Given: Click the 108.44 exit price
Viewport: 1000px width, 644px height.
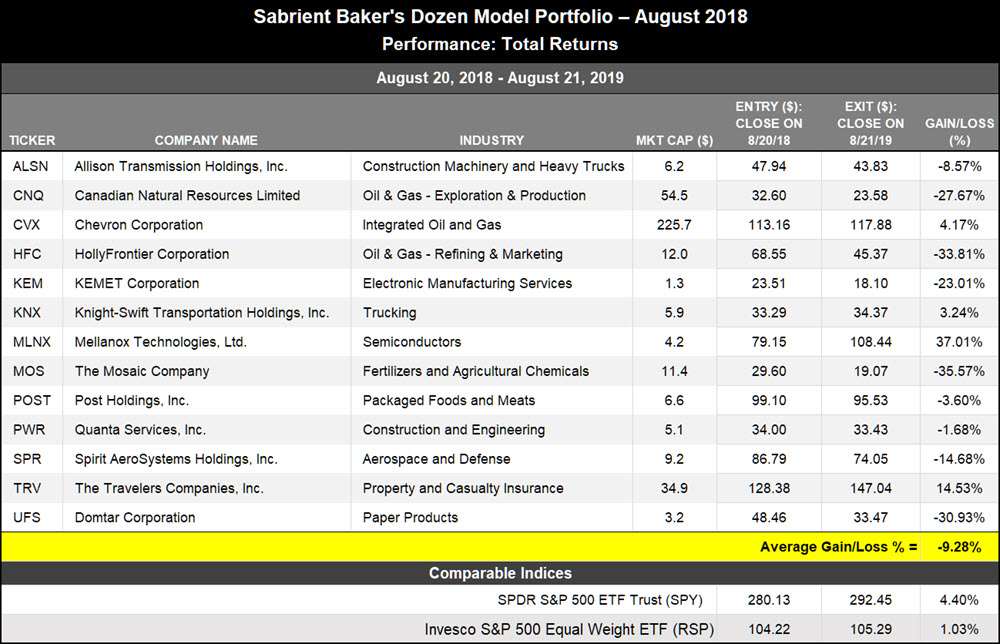Looking at the screenshot, I should pyautogui.click(x=871, y=342).
